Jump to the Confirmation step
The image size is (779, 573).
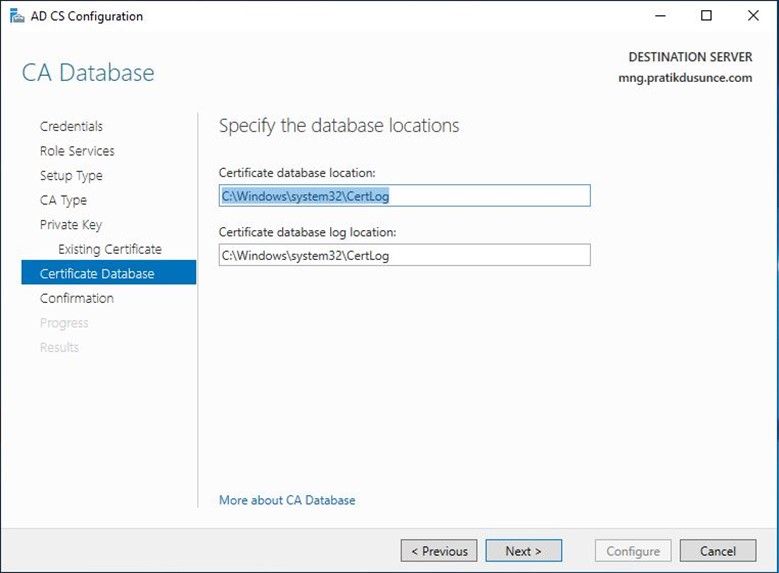[x=77, y=298]
